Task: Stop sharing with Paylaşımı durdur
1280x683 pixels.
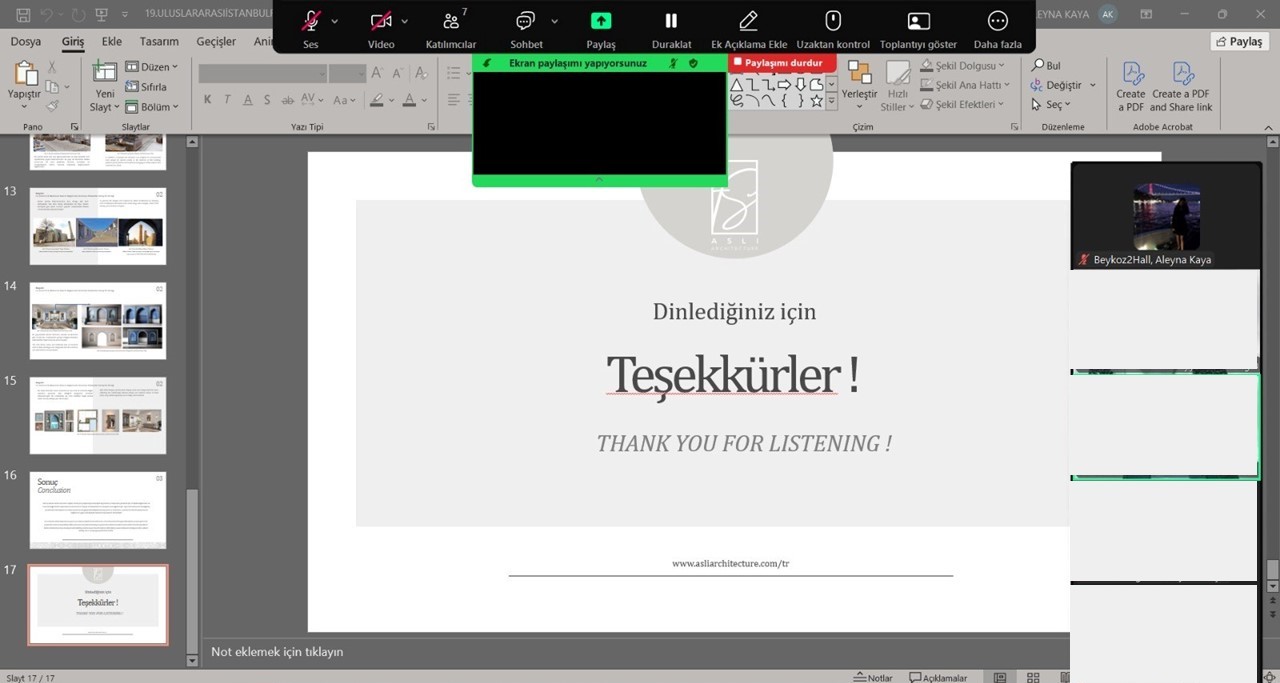Action: 782,62
